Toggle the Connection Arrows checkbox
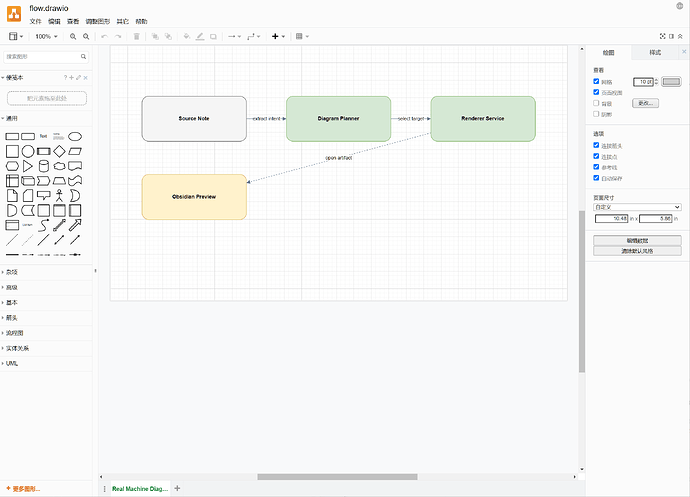The height and width of the screenshot is (497, 690). (x=596, y=145)
